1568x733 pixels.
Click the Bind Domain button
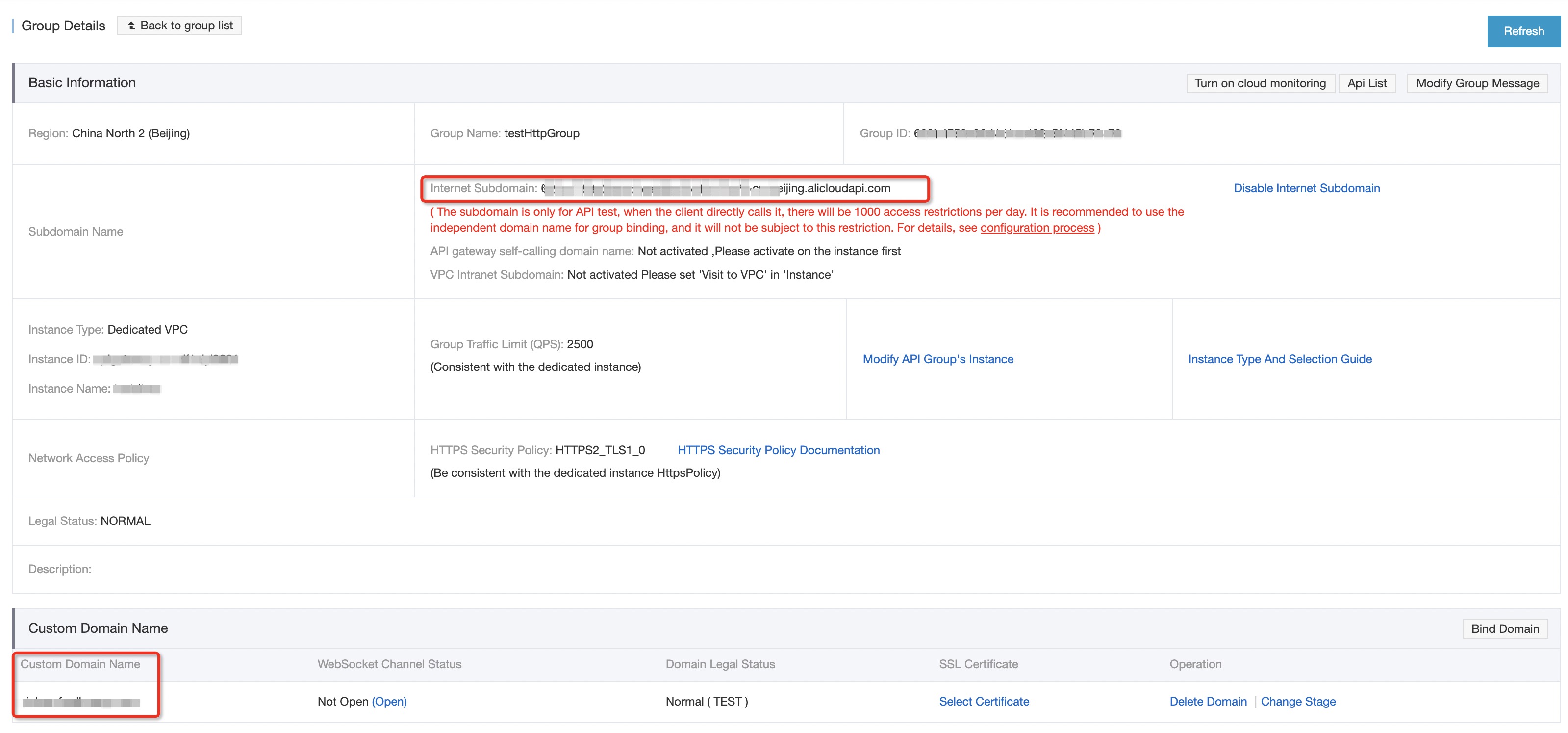(x=1504, y=629)
